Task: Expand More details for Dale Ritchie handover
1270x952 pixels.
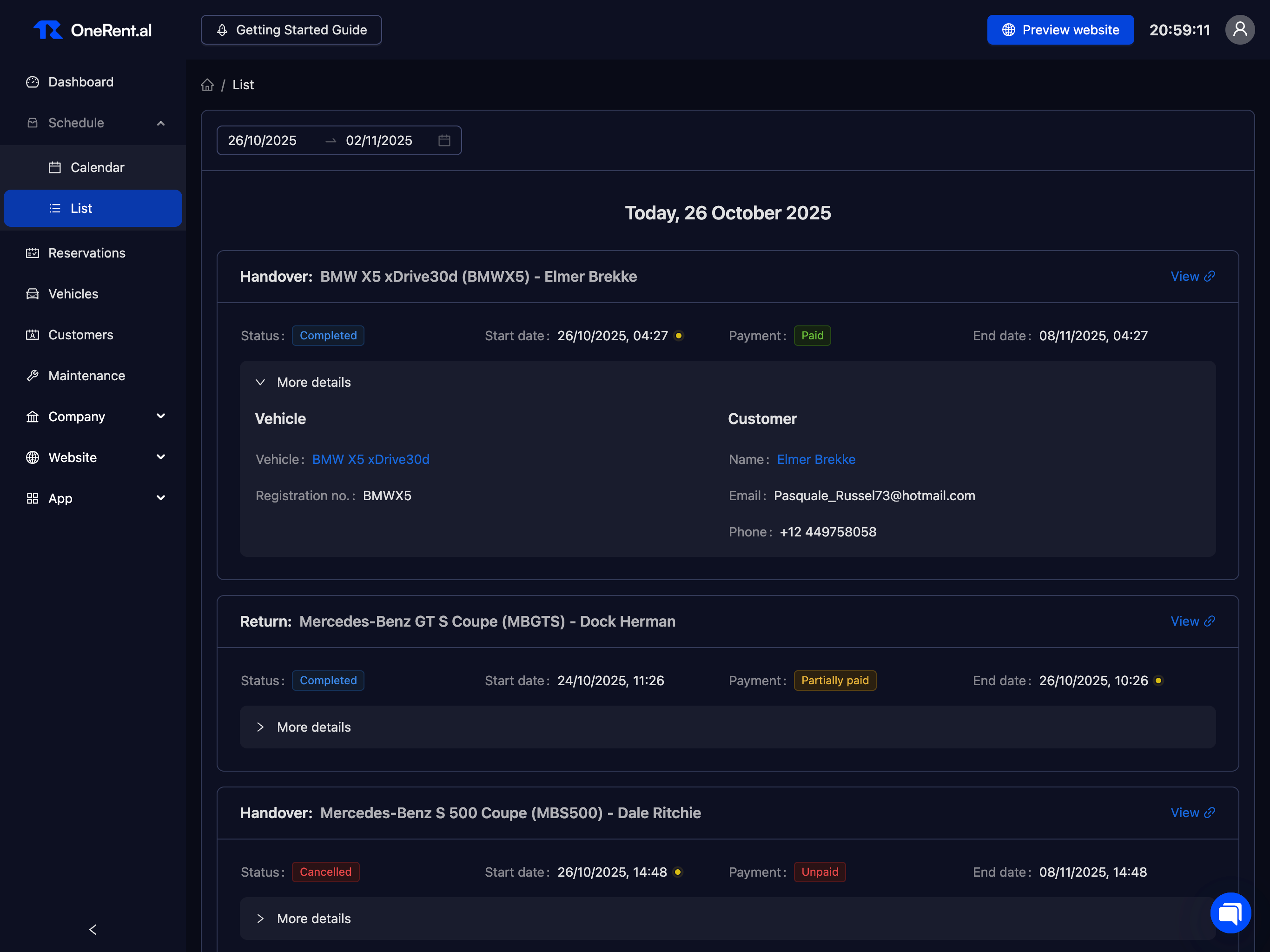Action: click(260, 918)
